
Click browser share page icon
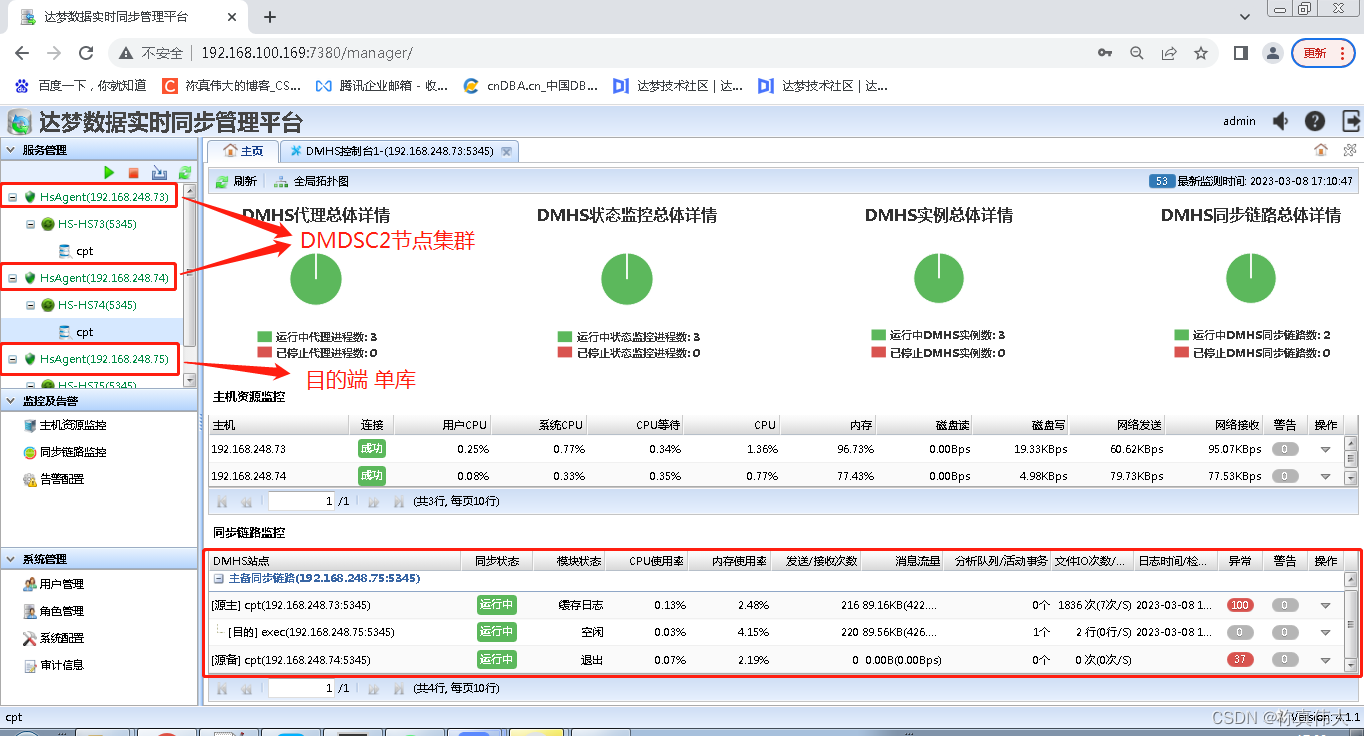tap(1169, 53)
